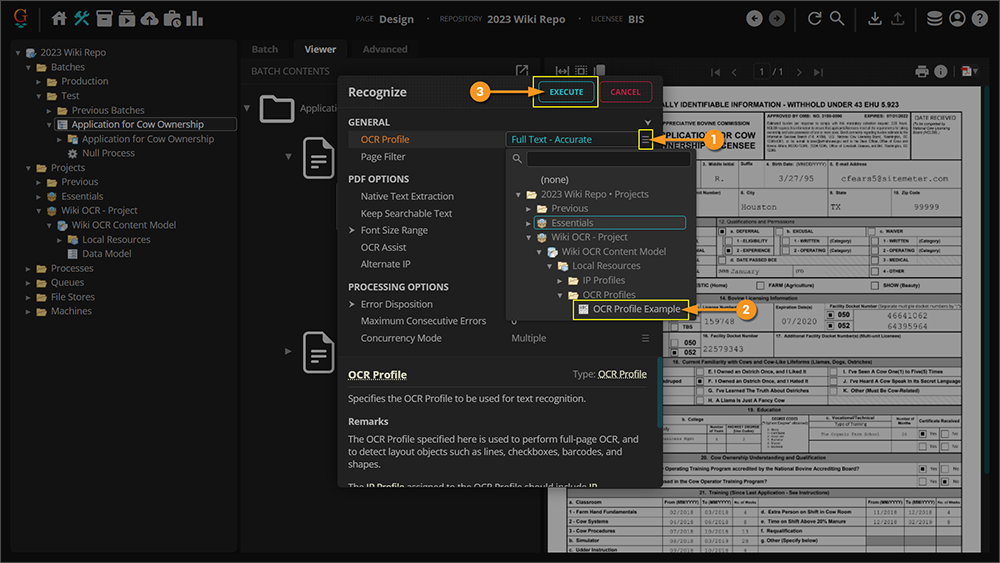Click the page number field in viewer

point(763,72)
